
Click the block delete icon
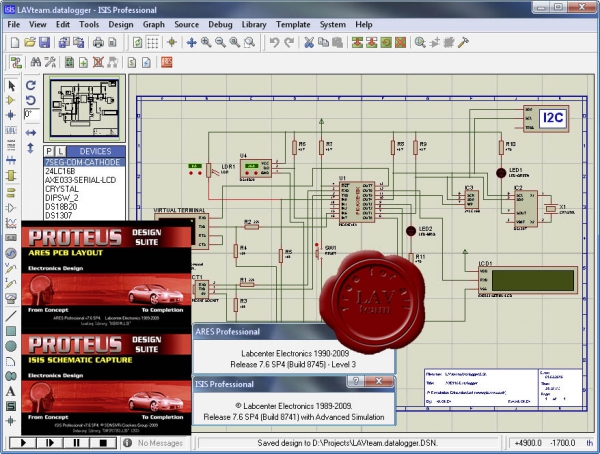(400, 42)
